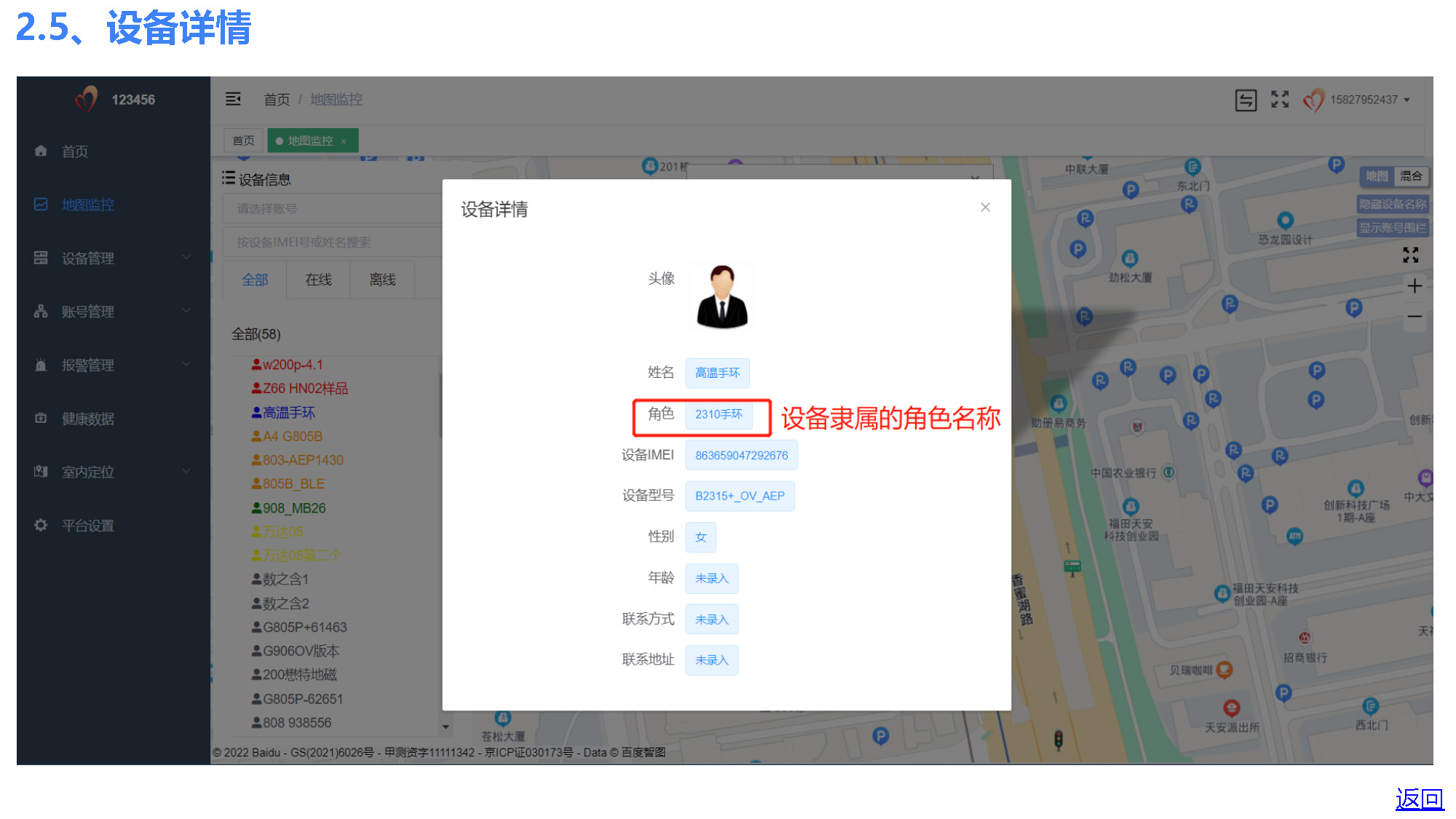
Task: Click map fullscreen expand icon
Action: (x=1411, y=255)
